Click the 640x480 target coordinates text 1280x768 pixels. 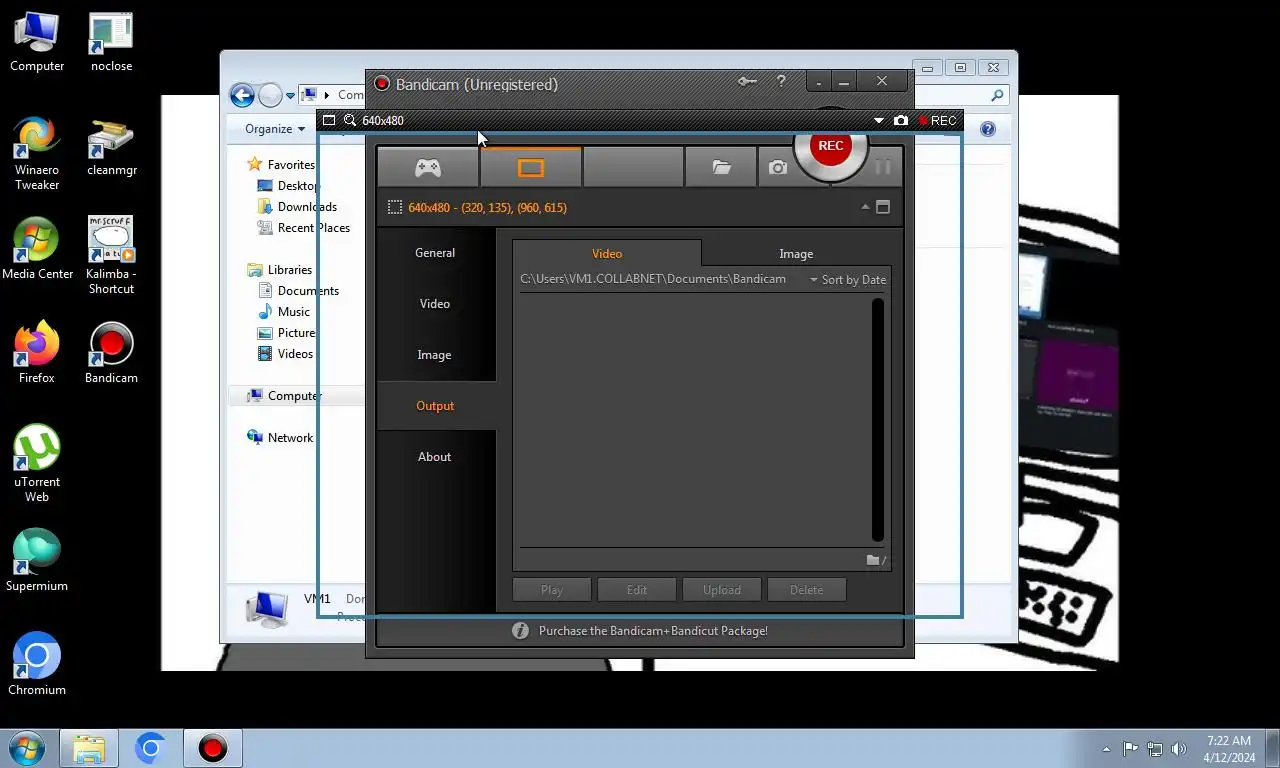pos(487,208)
